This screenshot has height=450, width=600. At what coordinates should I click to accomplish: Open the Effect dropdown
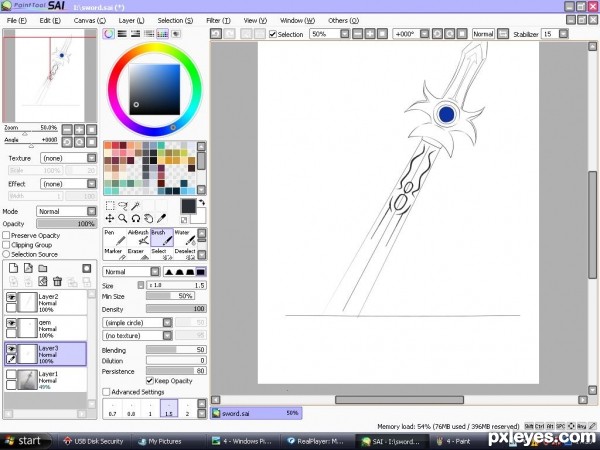91,184
